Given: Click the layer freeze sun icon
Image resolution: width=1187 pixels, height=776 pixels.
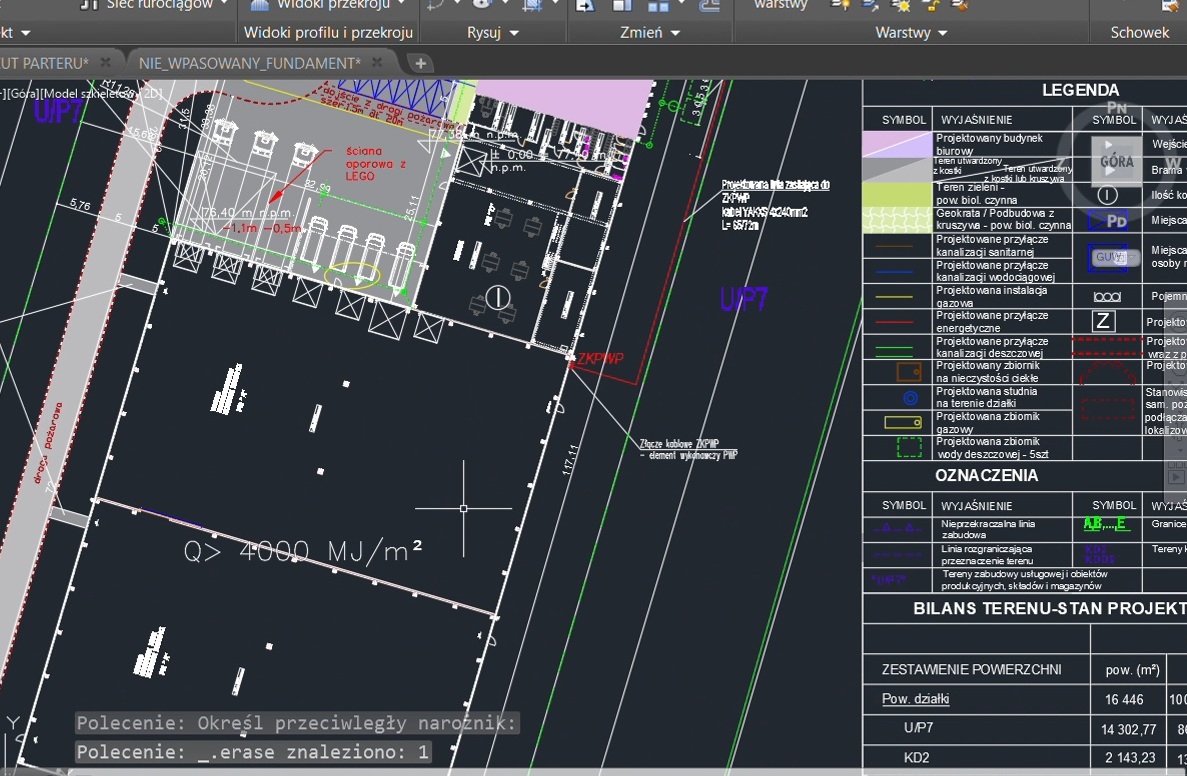Looking at the screenshot, I should click(901, 6).
